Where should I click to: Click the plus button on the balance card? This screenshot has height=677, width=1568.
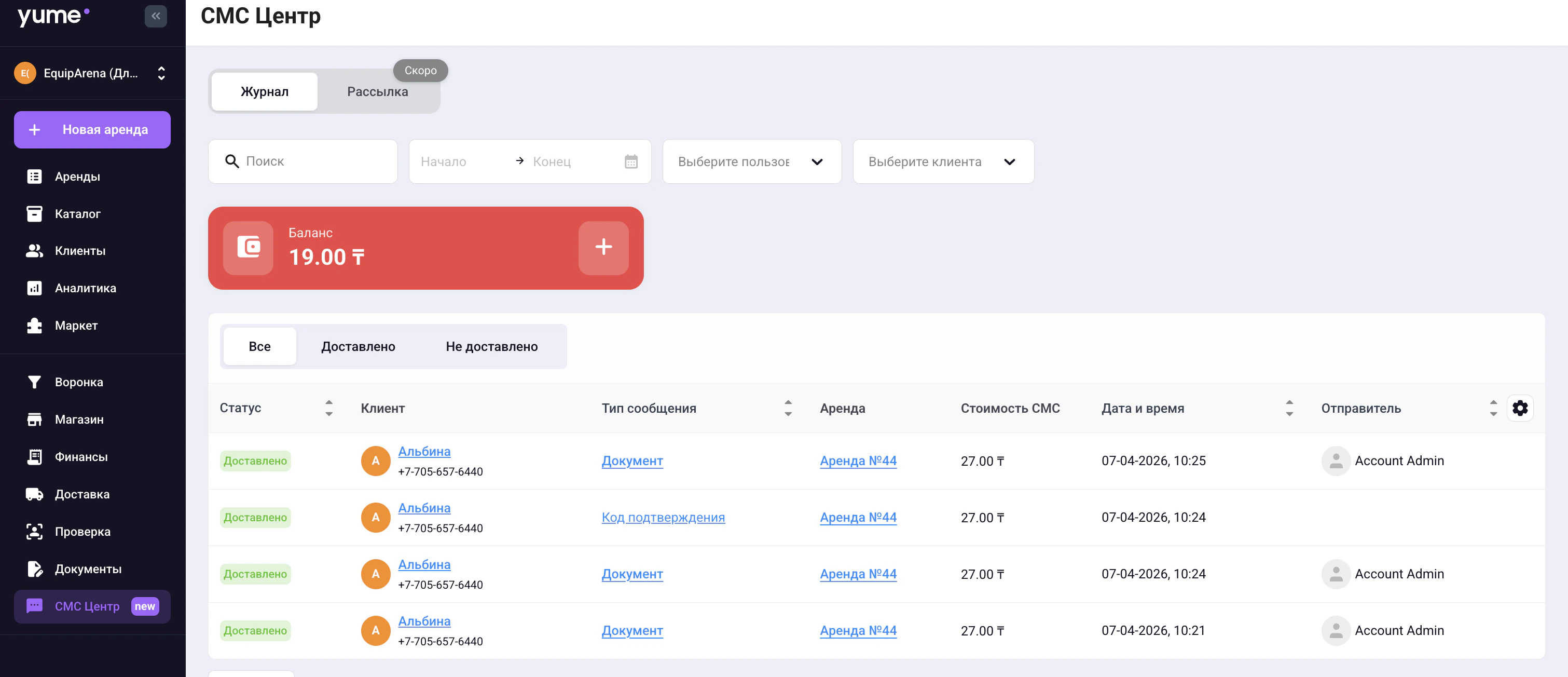602,247
